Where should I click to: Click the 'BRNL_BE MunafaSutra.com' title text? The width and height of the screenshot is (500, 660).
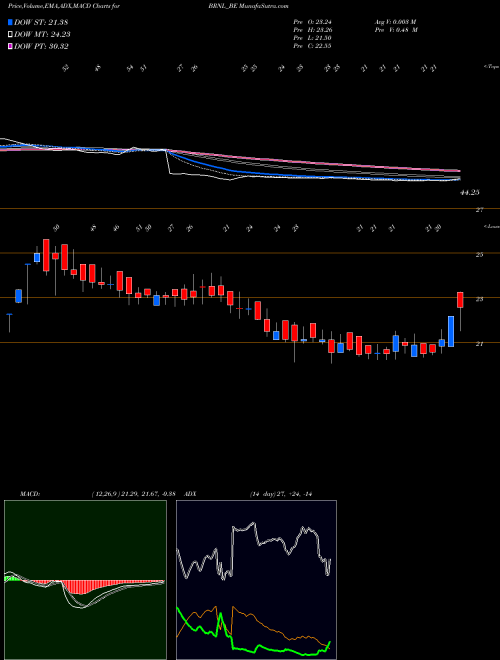tap(248, 7)
